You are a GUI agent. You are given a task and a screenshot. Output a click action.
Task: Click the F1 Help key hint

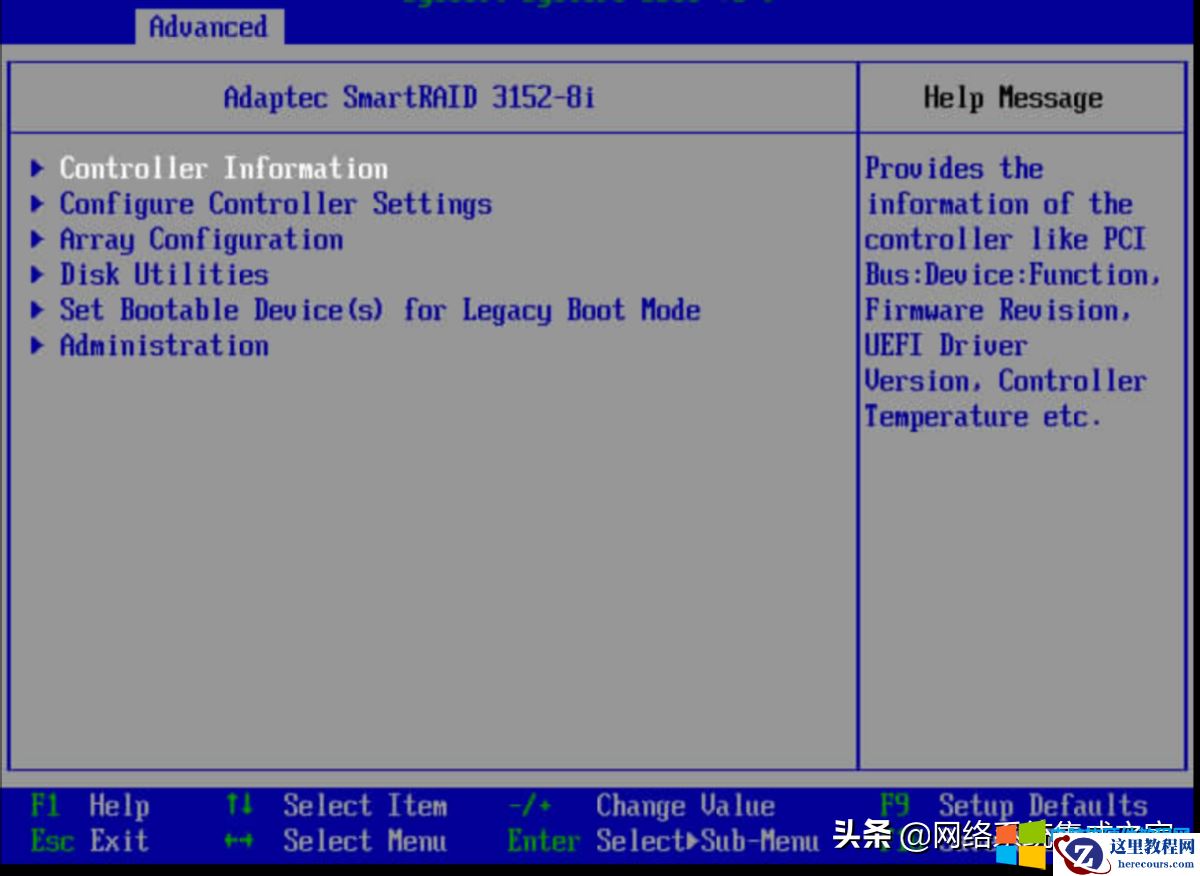pos(90,805)
